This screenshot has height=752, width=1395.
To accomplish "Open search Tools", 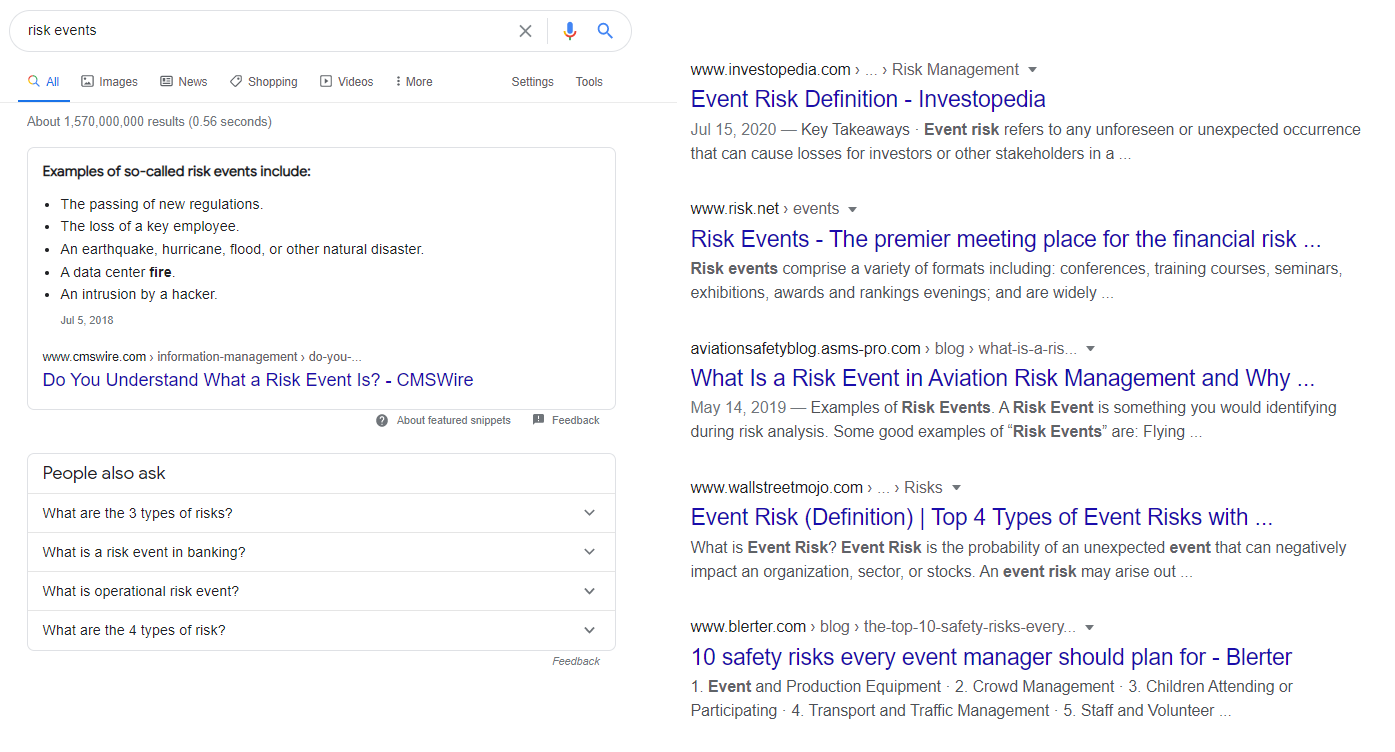I will [589, 82].
